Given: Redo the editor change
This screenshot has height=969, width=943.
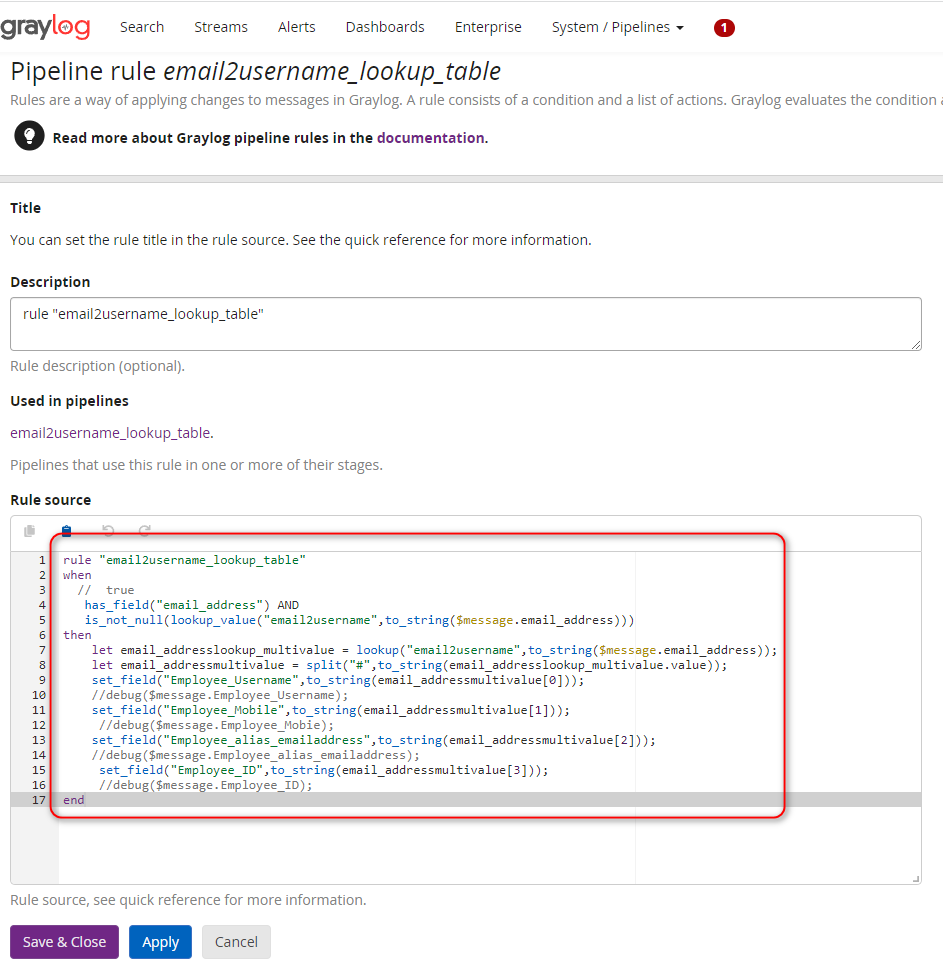Looking at the screenshot, I should coord(145,531).
